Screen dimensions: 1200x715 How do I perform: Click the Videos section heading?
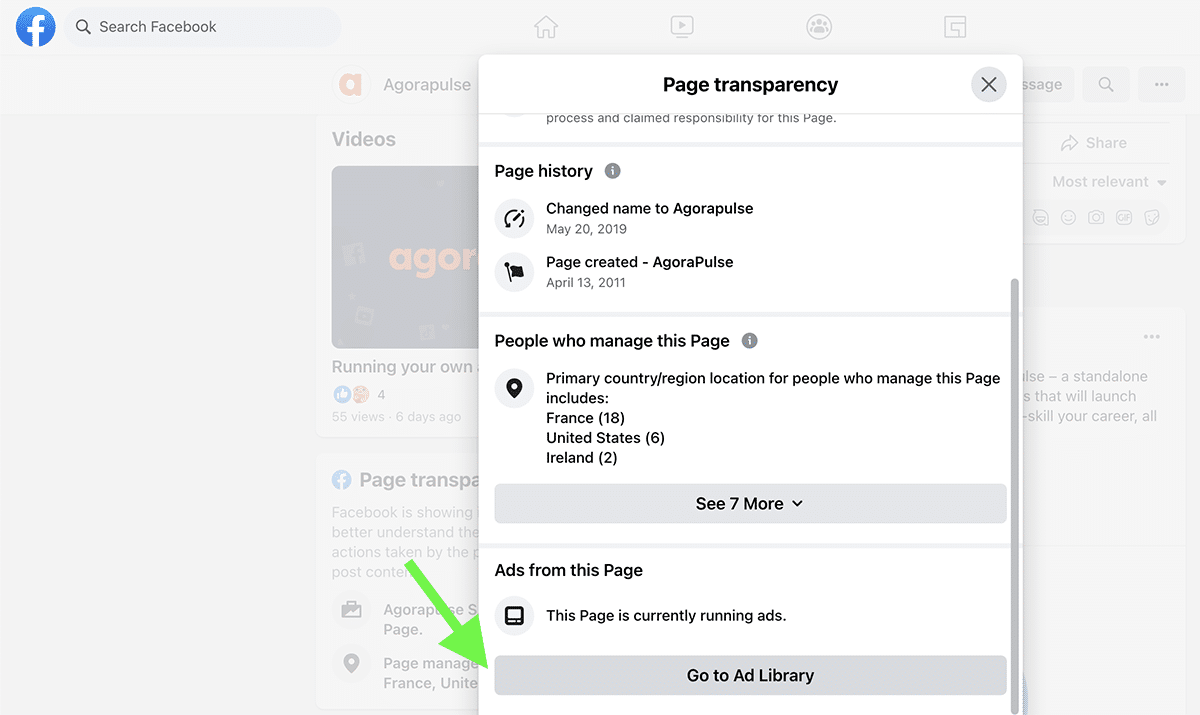tap(364, 139)
